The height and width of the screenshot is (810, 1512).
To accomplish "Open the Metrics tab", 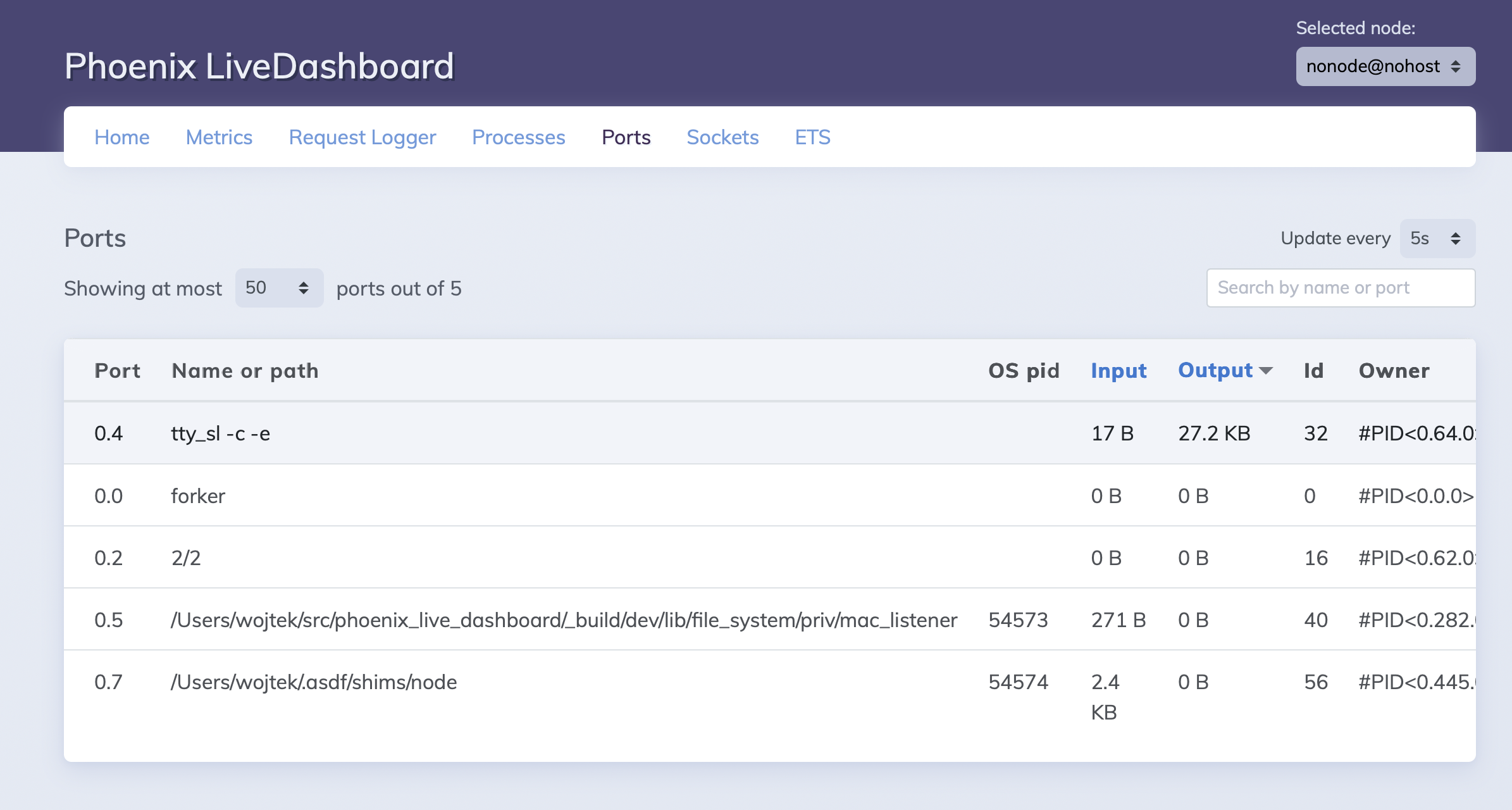I will (219, 137).
